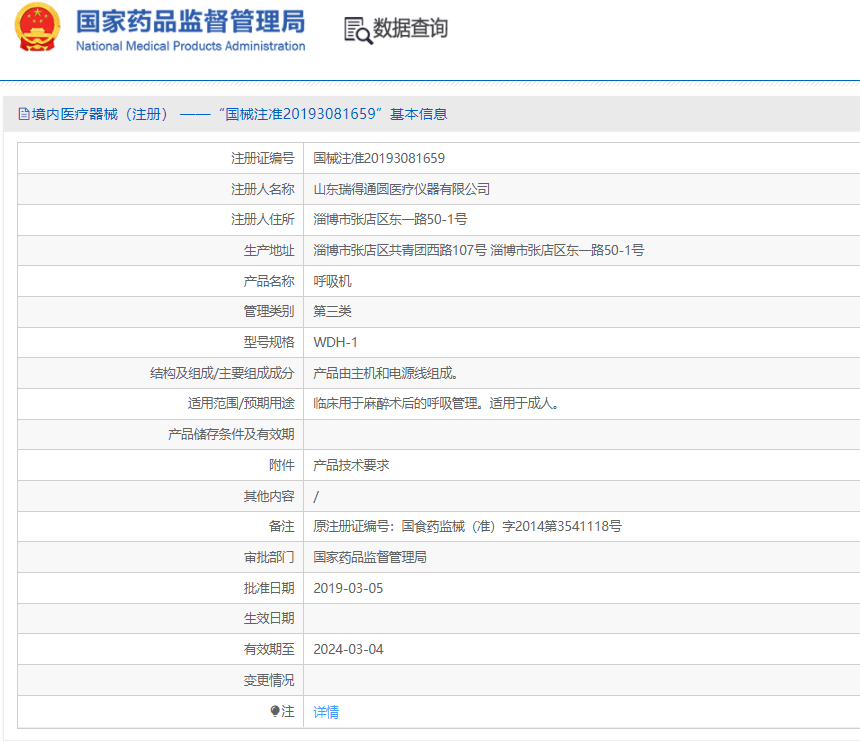Viewport: 860px width, 741px height.
Task: Click the 管理类别 row label
Action: (x=269, y=312)
